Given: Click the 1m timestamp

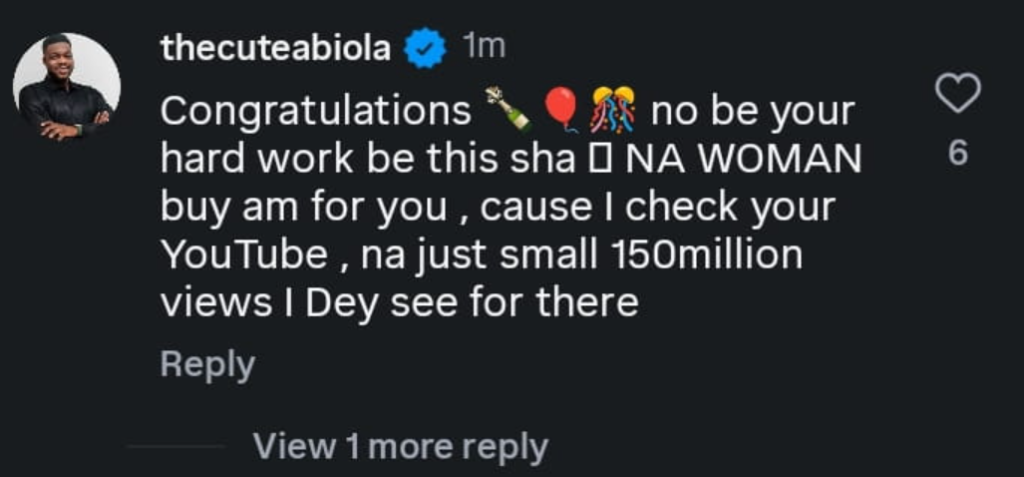Looking at the screenshot, I should pyautogui.click(x=484, y=47).
